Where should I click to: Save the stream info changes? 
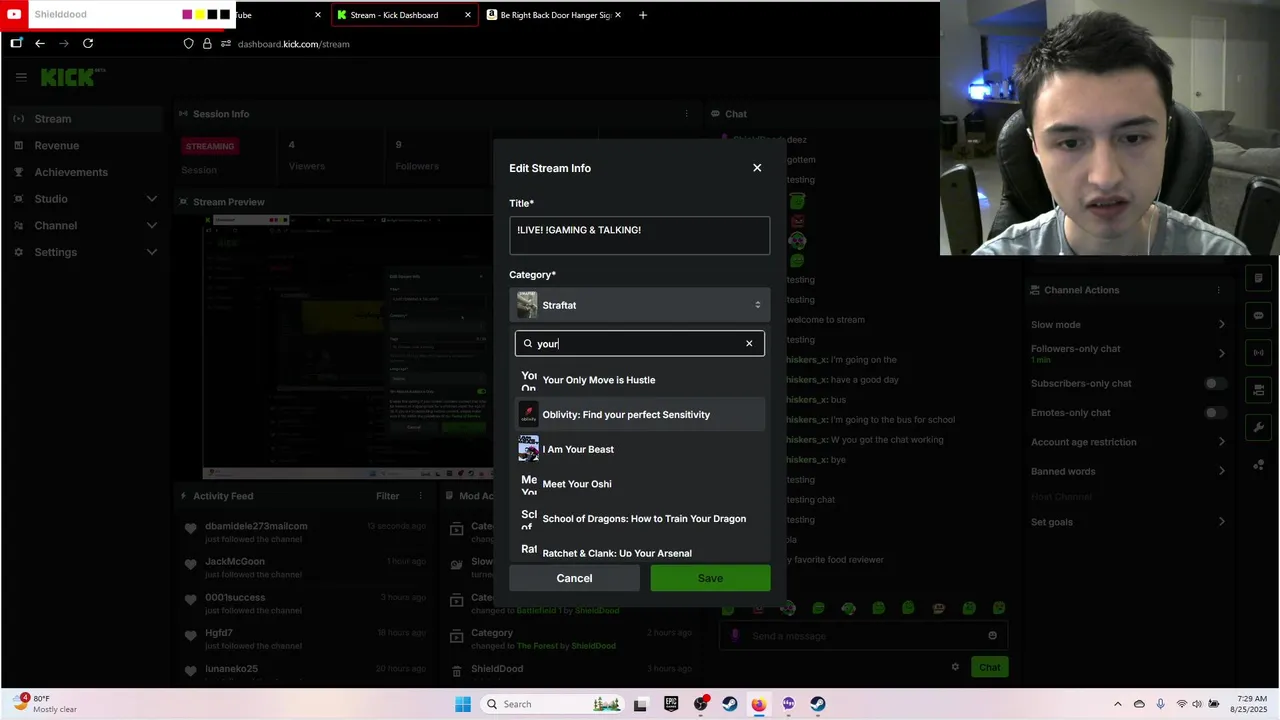710,578
